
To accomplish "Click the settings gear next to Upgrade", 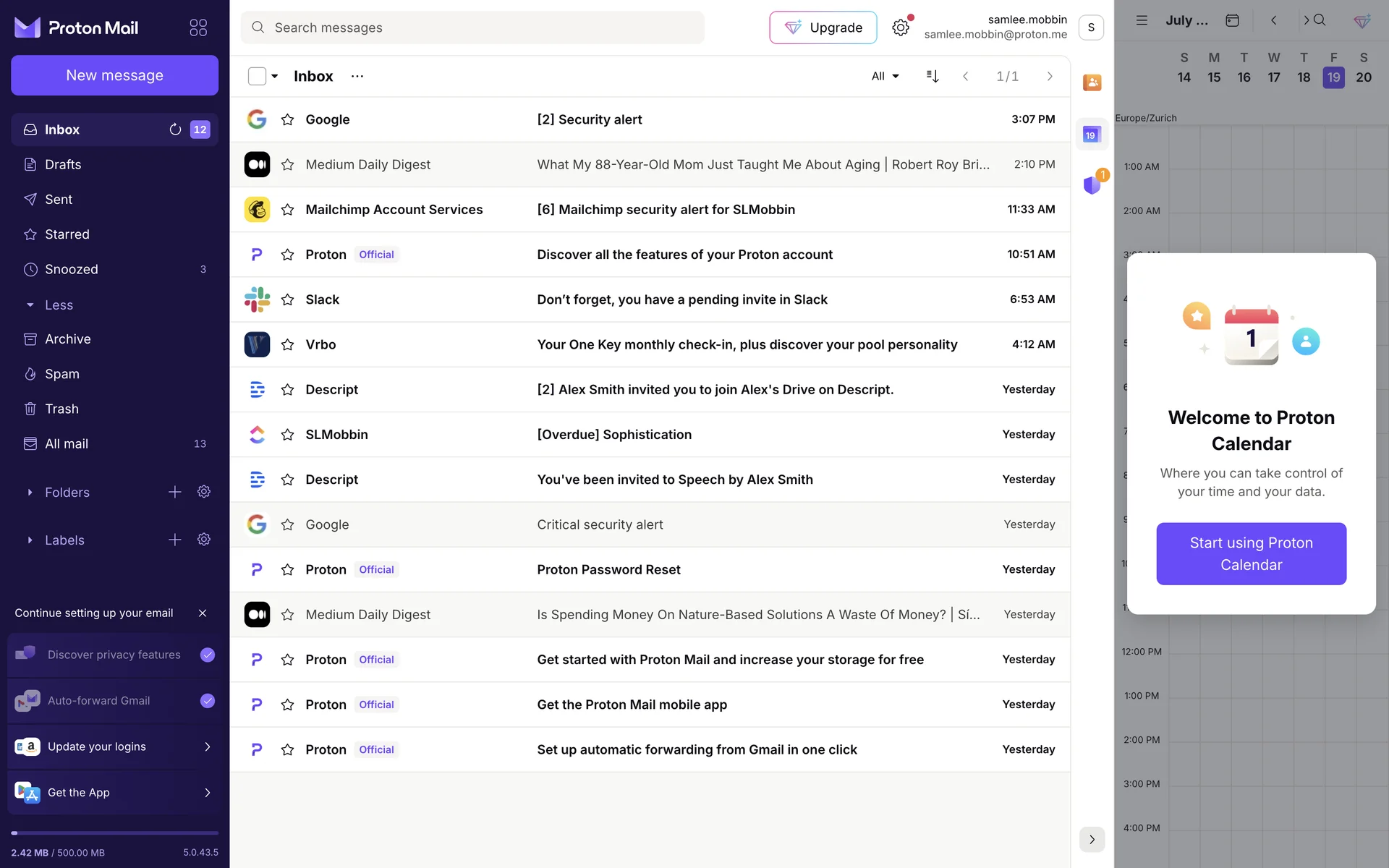I will (900, 27).
